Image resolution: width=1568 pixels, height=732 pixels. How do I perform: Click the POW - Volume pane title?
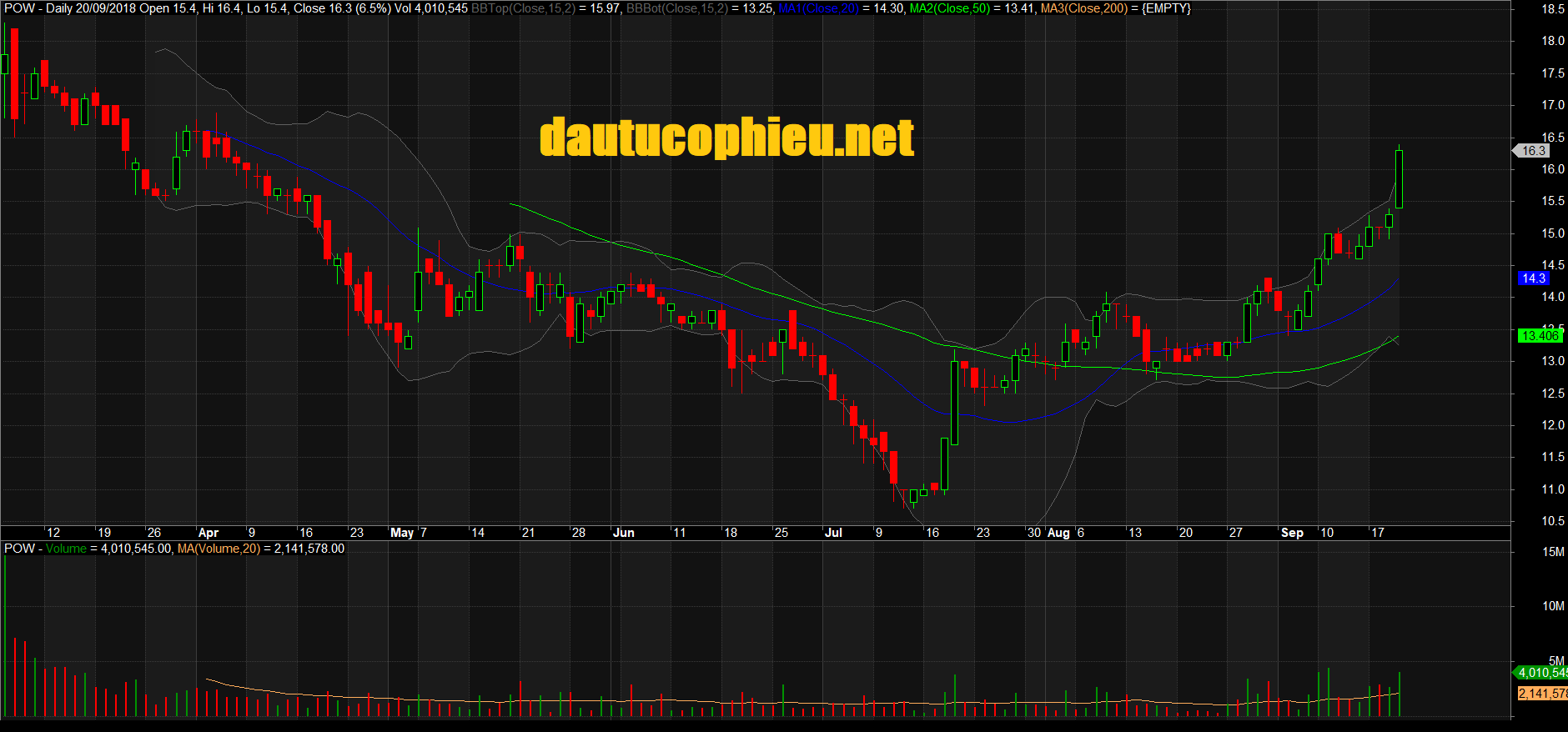pyautogui.click(x=45, y=549)
